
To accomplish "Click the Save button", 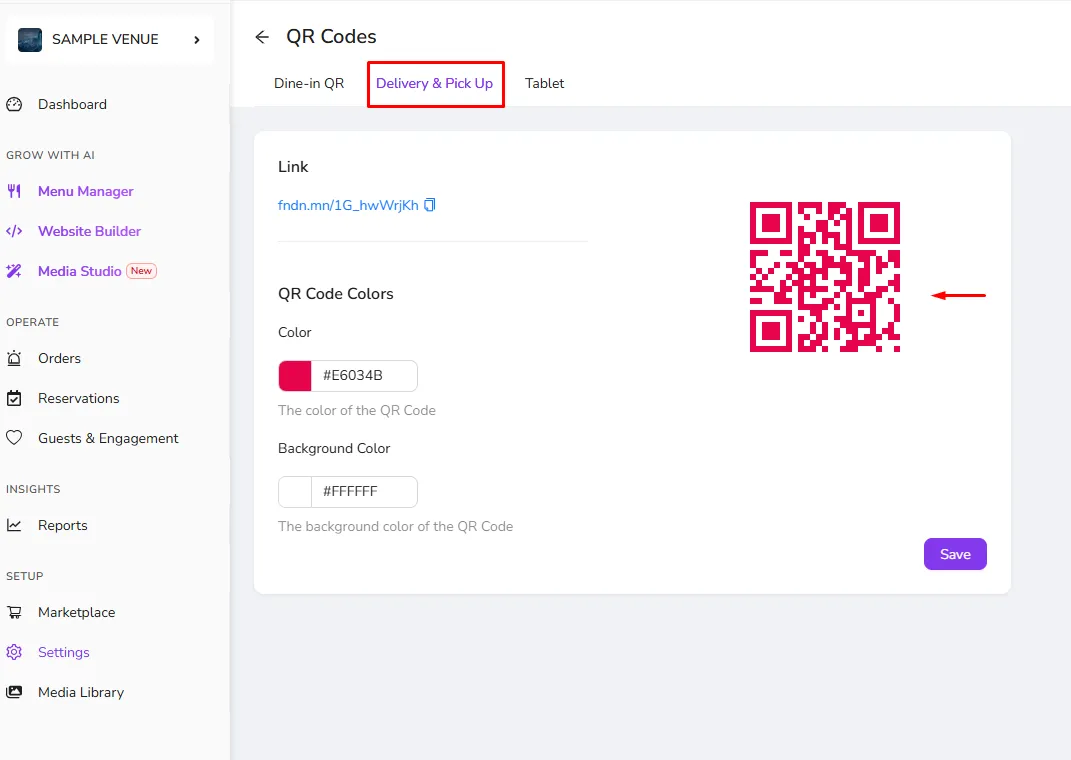I will [955, 554].
